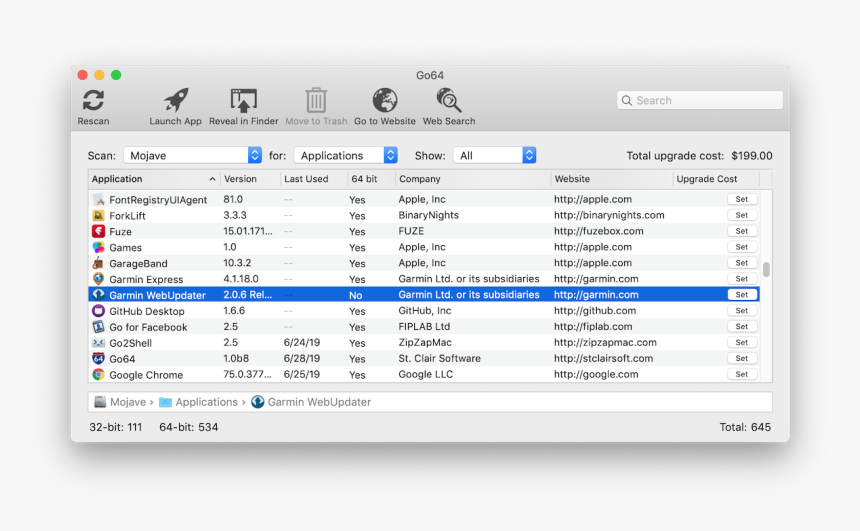The width and height of the screenshot is (860, 531).
Task: Click Google LLC company cell
Action: coord(426,374)
